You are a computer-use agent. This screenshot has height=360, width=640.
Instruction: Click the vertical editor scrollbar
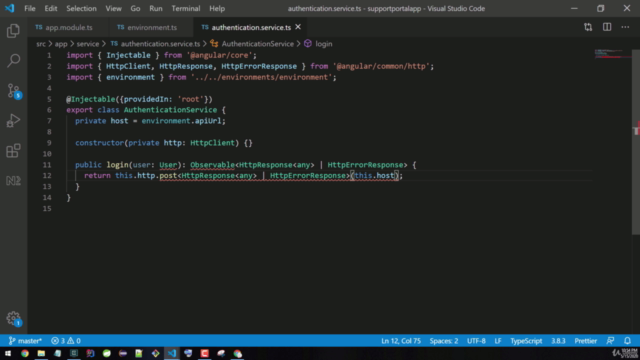[636, 141]
